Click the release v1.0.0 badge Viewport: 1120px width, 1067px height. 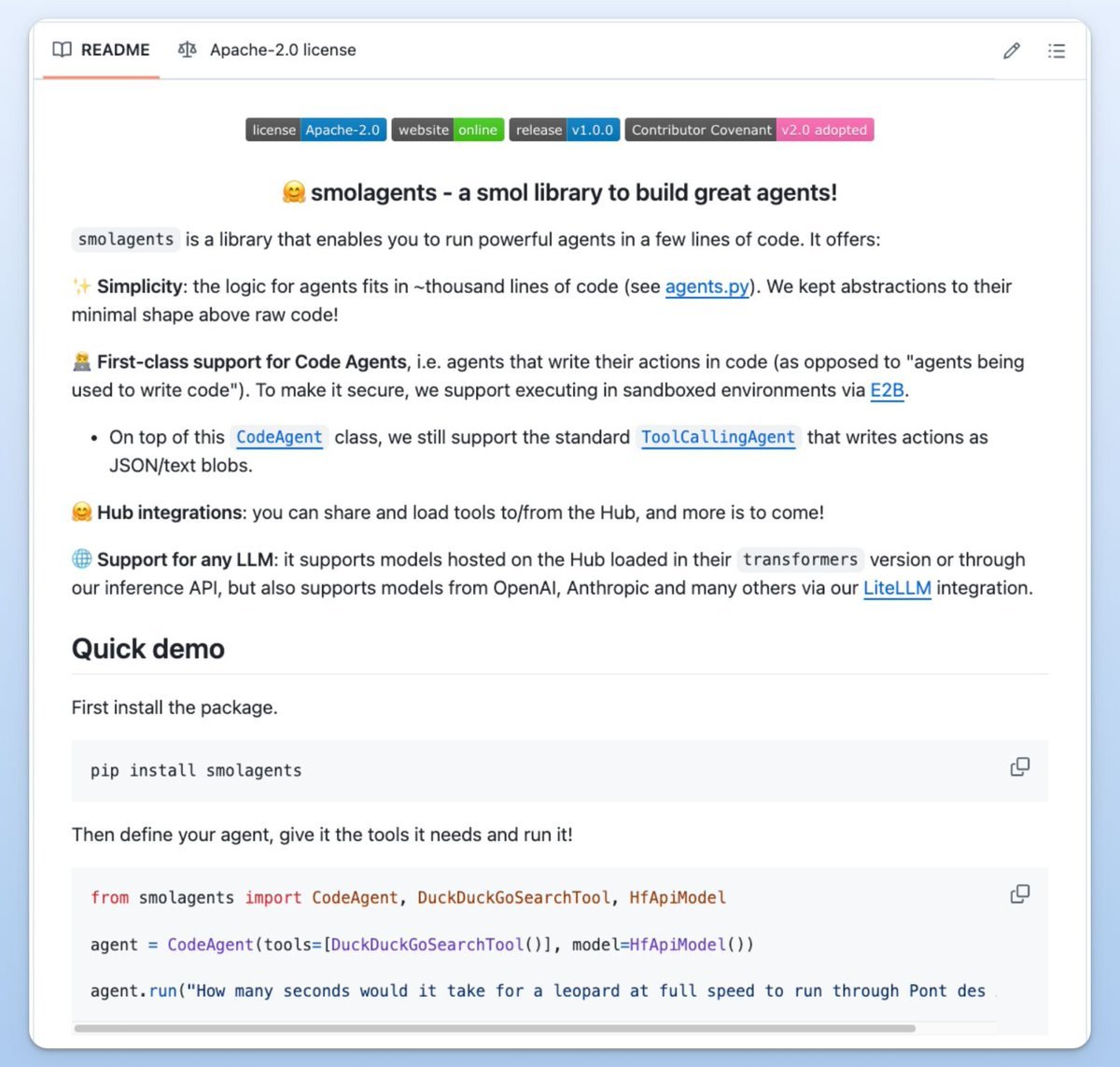tap(565, 130)
